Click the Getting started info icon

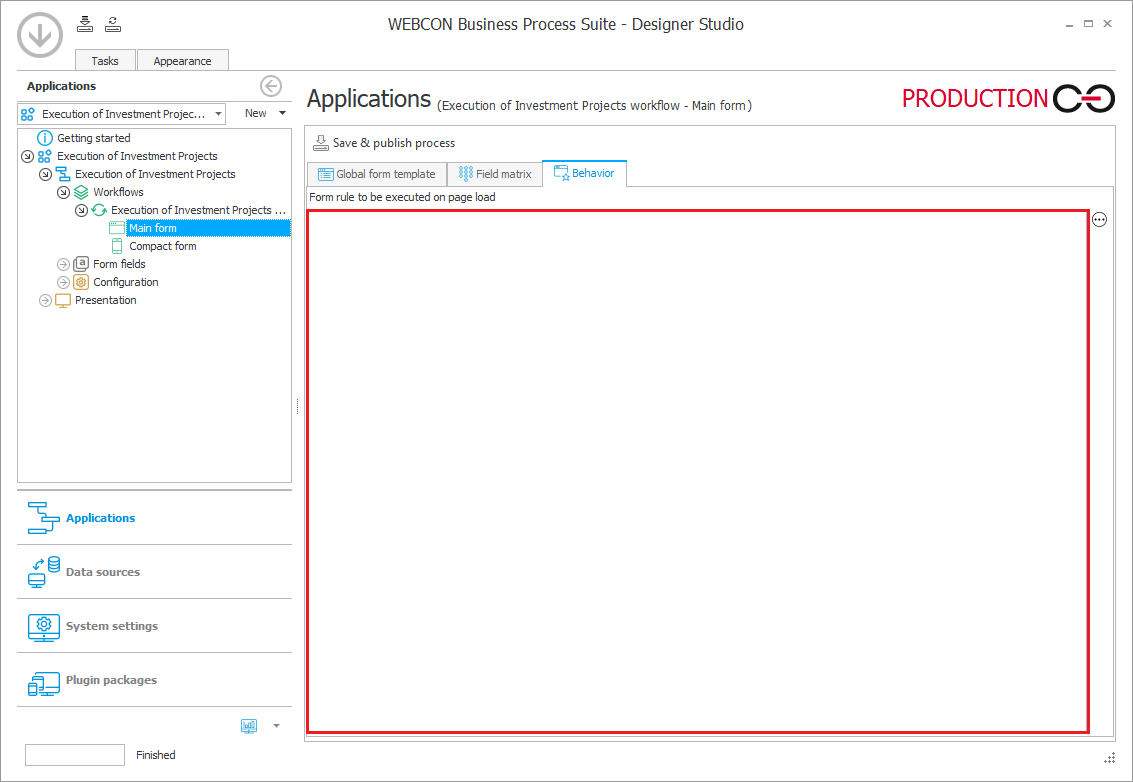pos(45,137)
